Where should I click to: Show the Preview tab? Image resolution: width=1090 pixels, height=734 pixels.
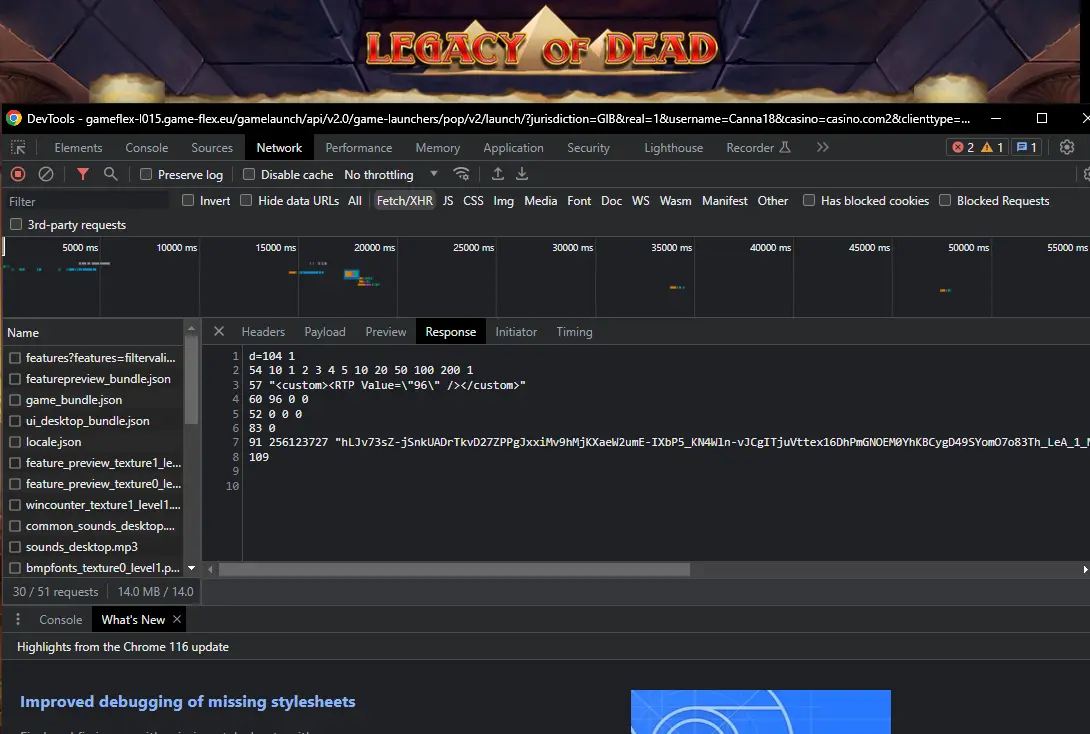pyautogui.click(x=386, y=332)
